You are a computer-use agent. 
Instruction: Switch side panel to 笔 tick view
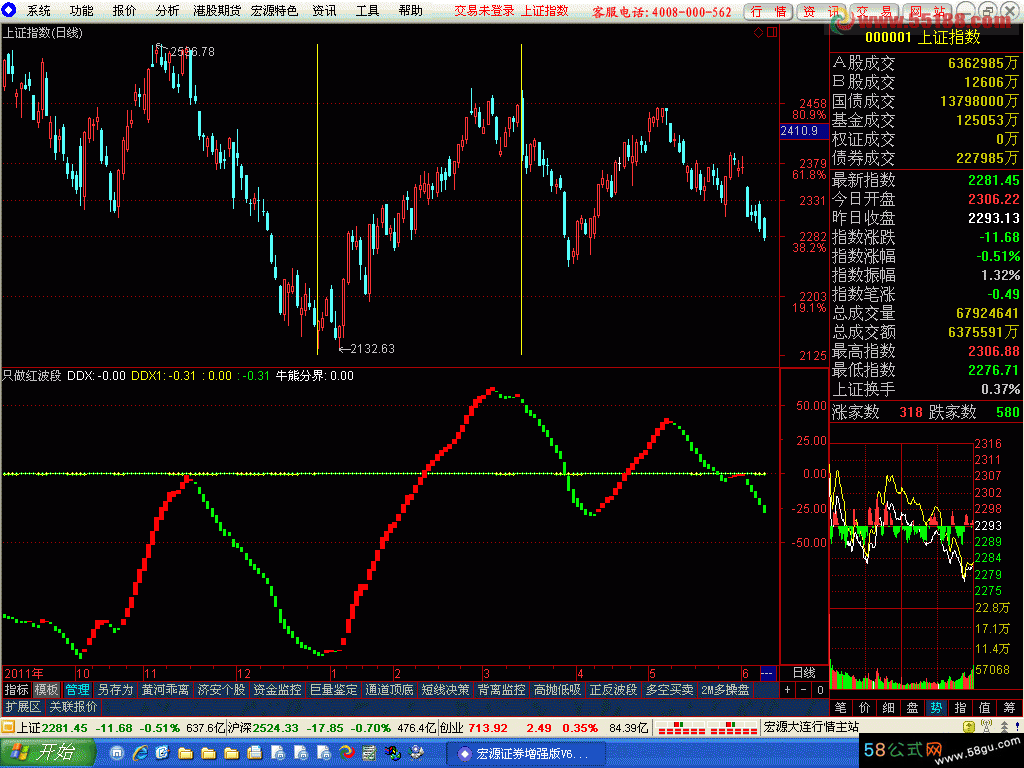point(840,707)
